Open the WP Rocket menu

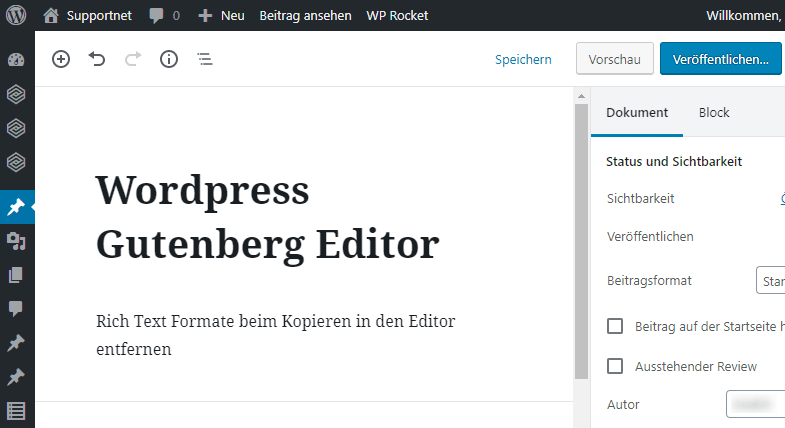pyautogui.click(x=397, y=16)
